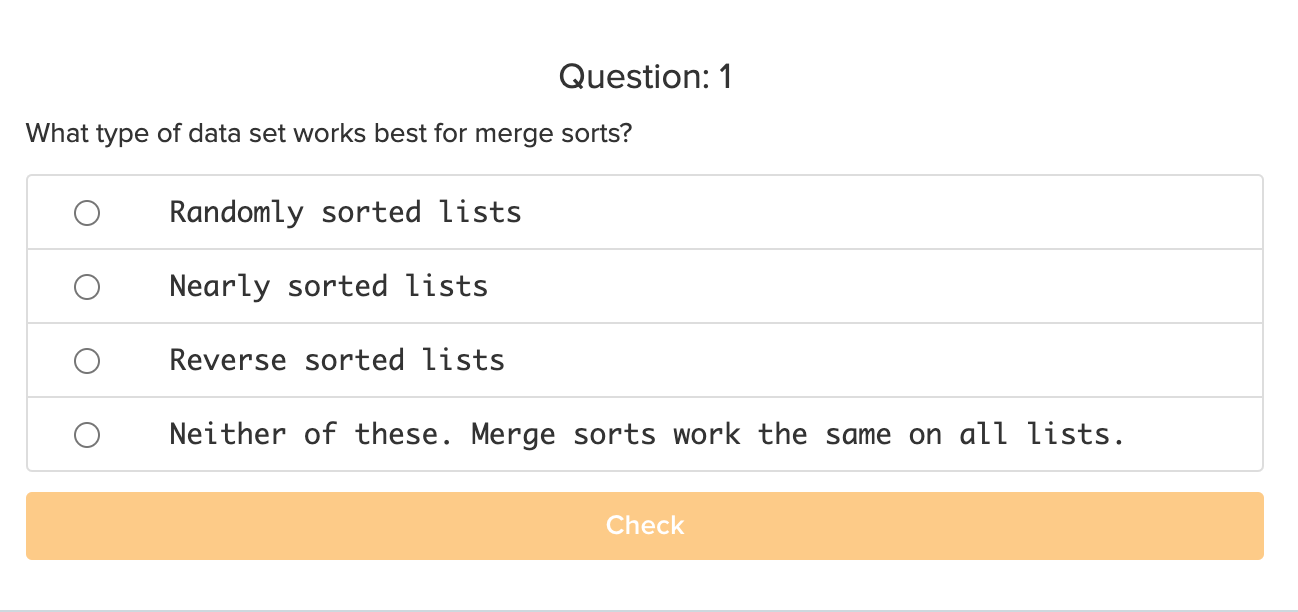The height and width of the screenshot is (612, 1298).
Task: Select the "Randomly sorted lists" radio button
Action: point(87,213)
